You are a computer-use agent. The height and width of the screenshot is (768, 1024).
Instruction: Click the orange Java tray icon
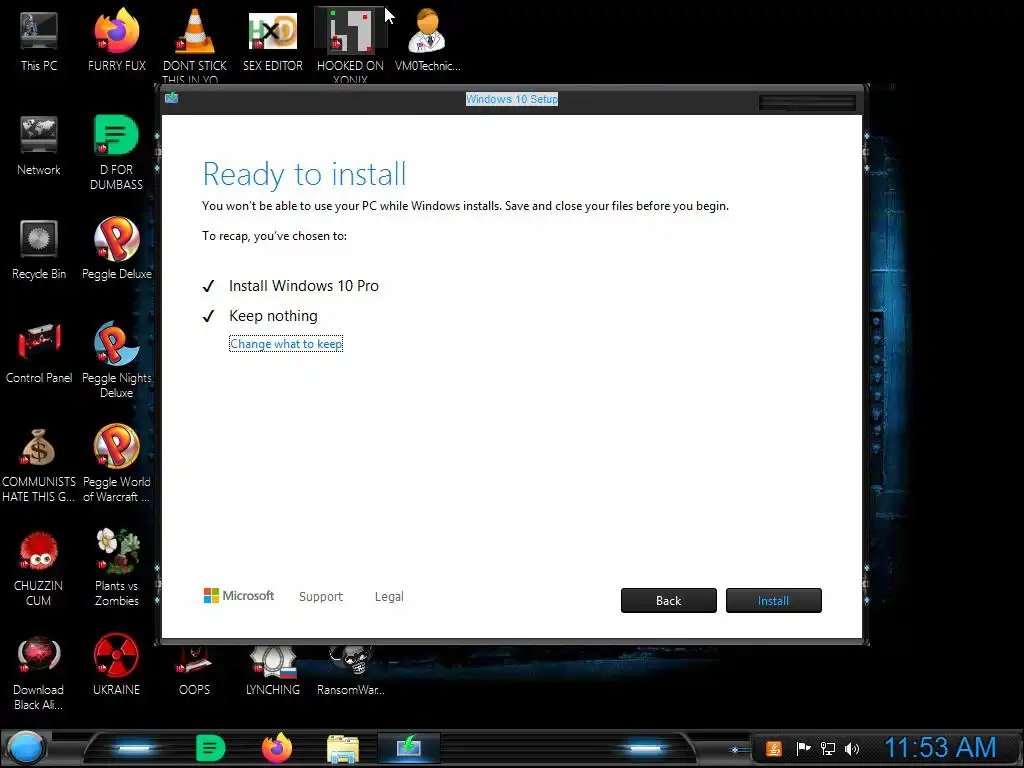774,748
